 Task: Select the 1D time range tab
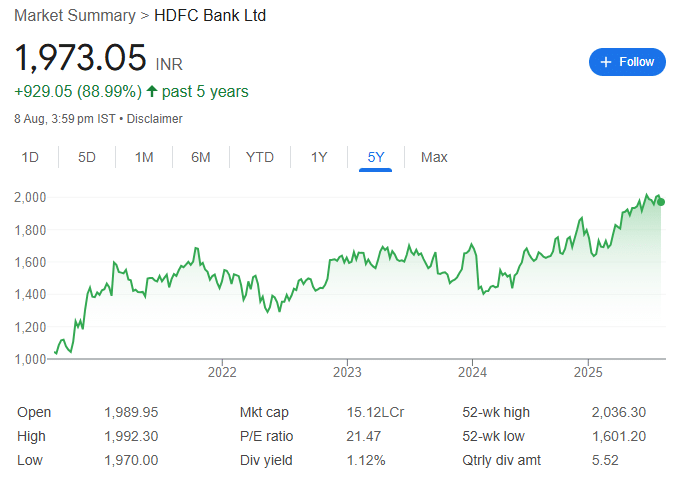tap(30, 157)
